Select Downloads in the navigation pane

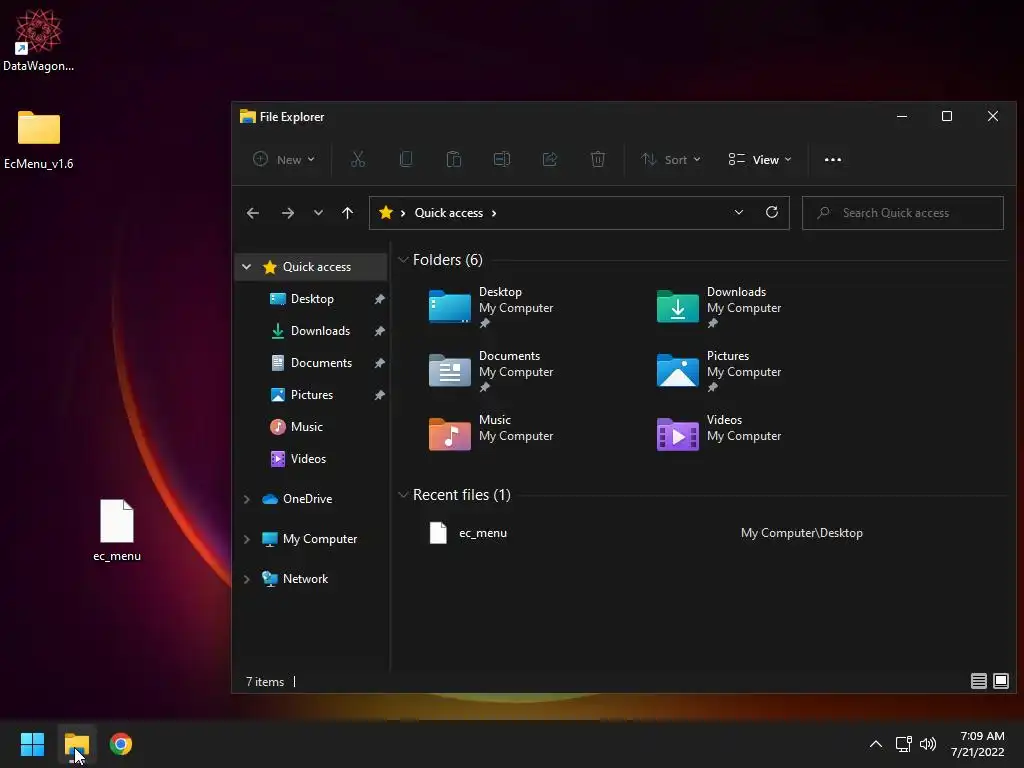click(321, 331)
